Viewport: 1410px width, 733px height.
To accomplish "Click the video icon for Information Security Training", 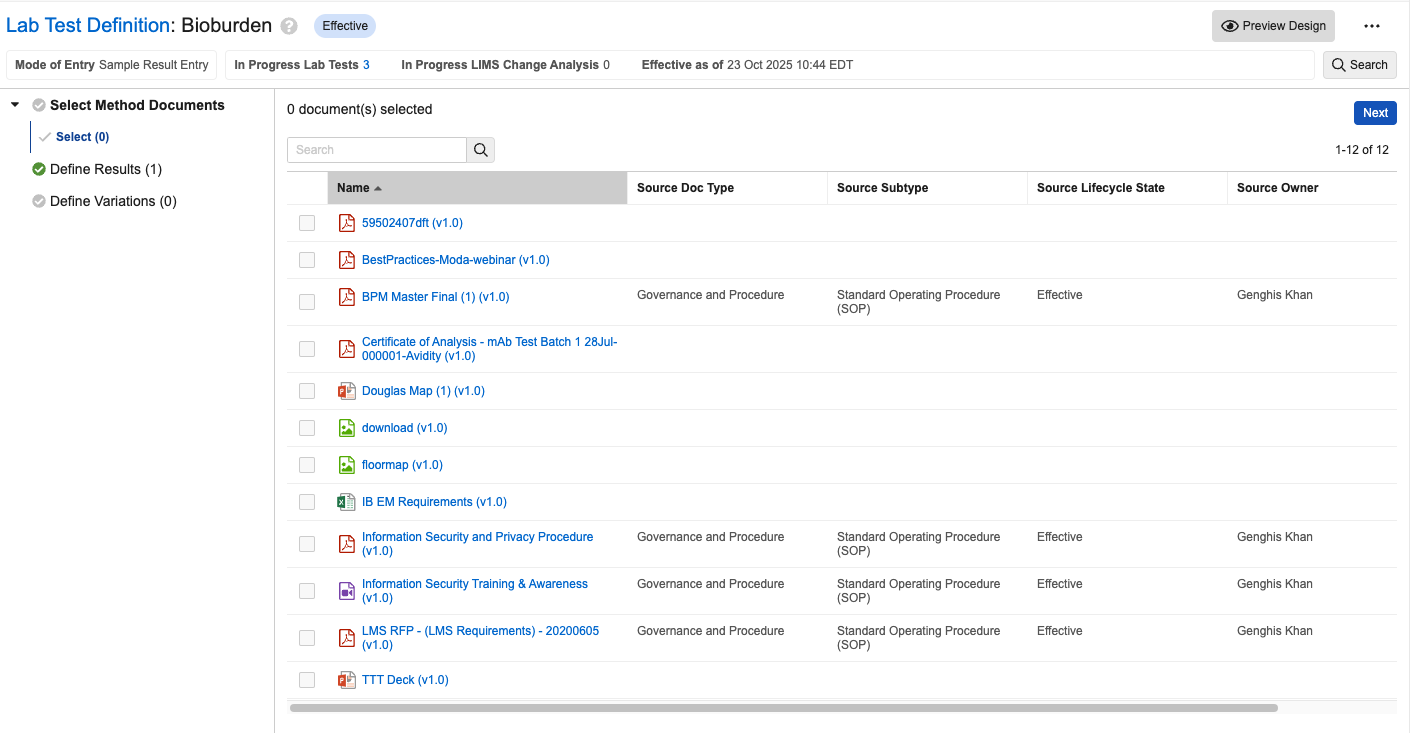I will (x=347, y=591).
